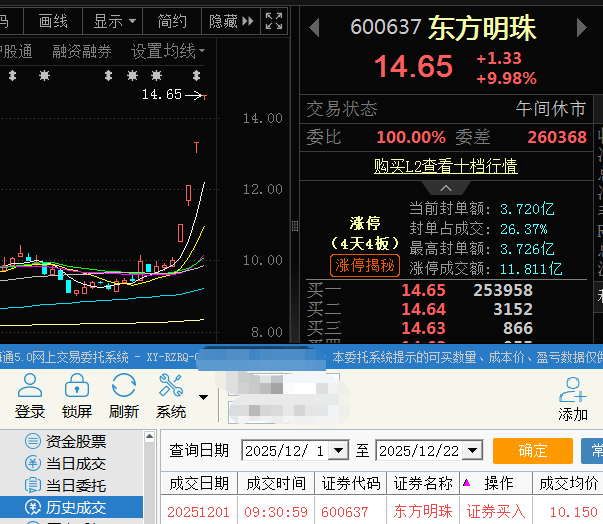
Task: Click the pink sort triangle in 操作 header
Action: (x=466, y=482)
